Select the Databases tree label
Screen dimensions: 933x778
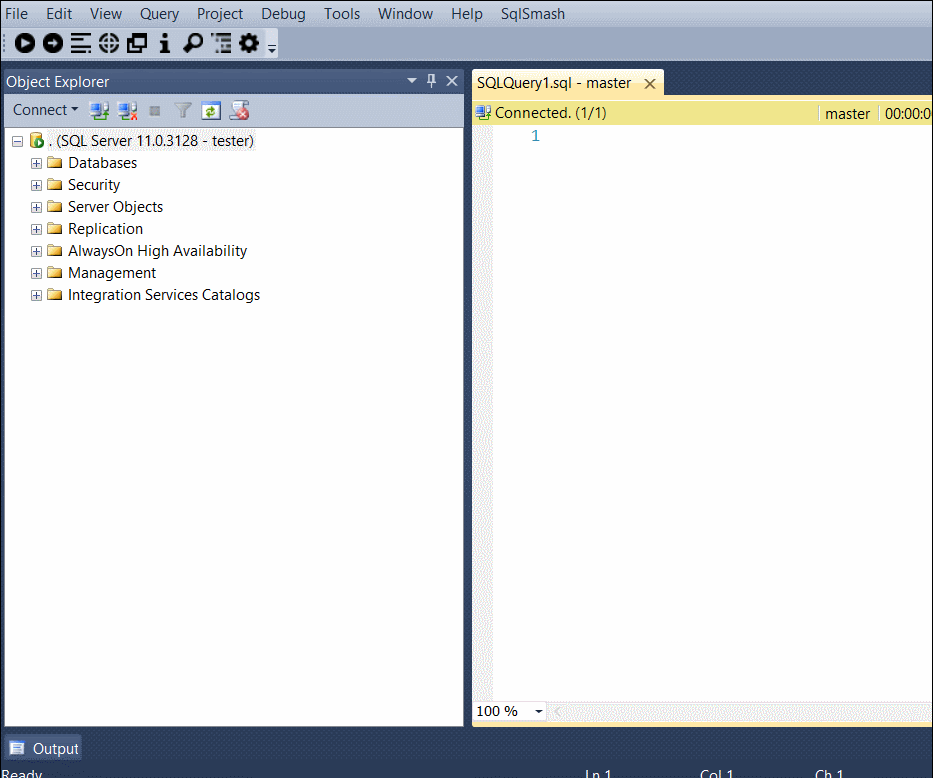pyautogui.click(x=102, y=163)
